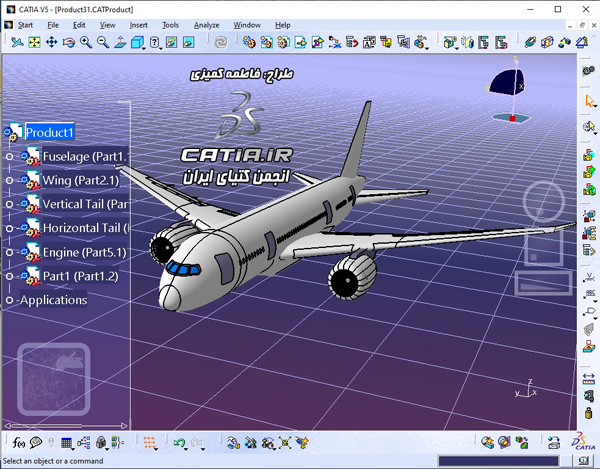Click the padlock icon in bottom toolbar

(101, 443)
